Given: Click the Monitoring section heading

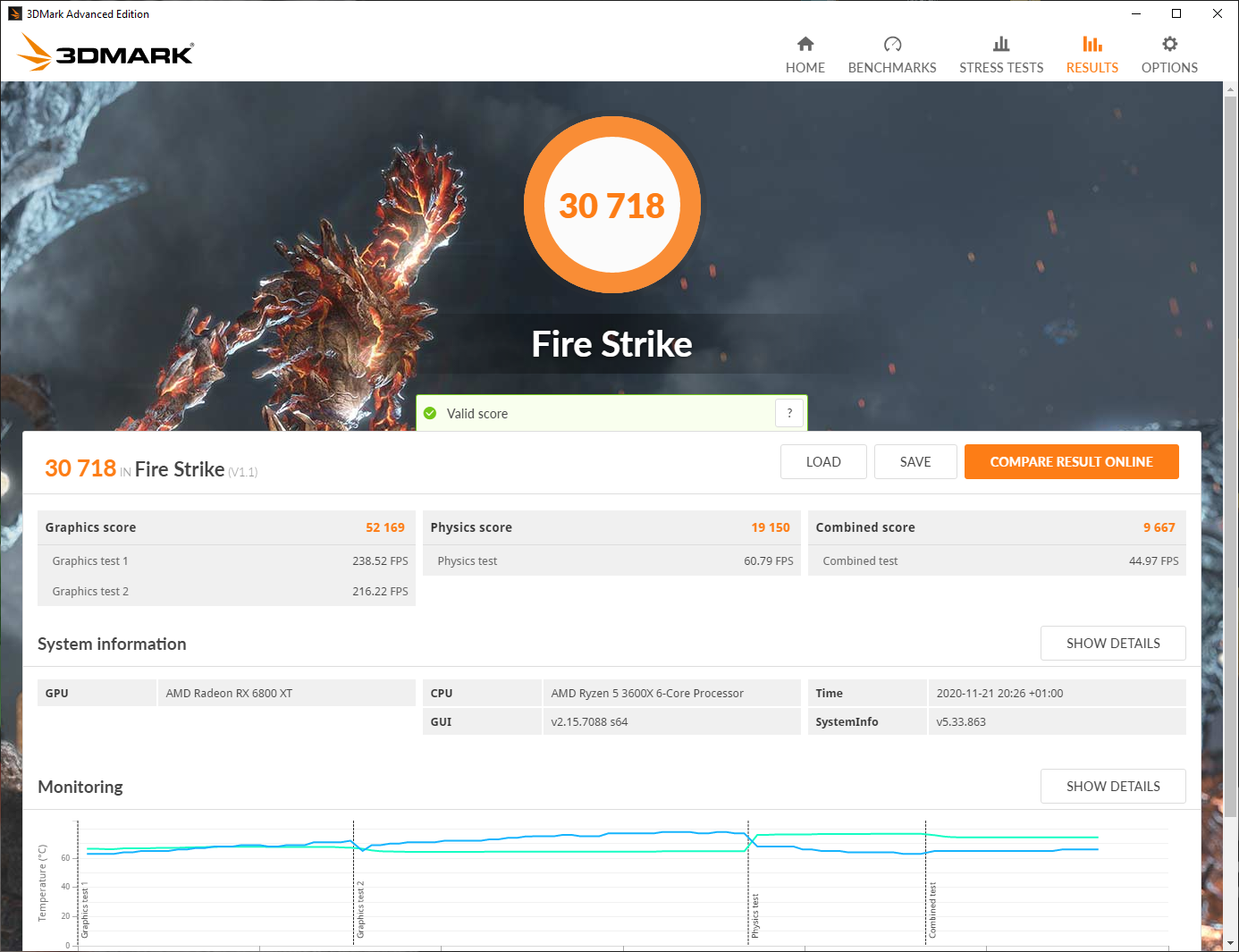Looking at the screenshot, I should coord(80,787).
